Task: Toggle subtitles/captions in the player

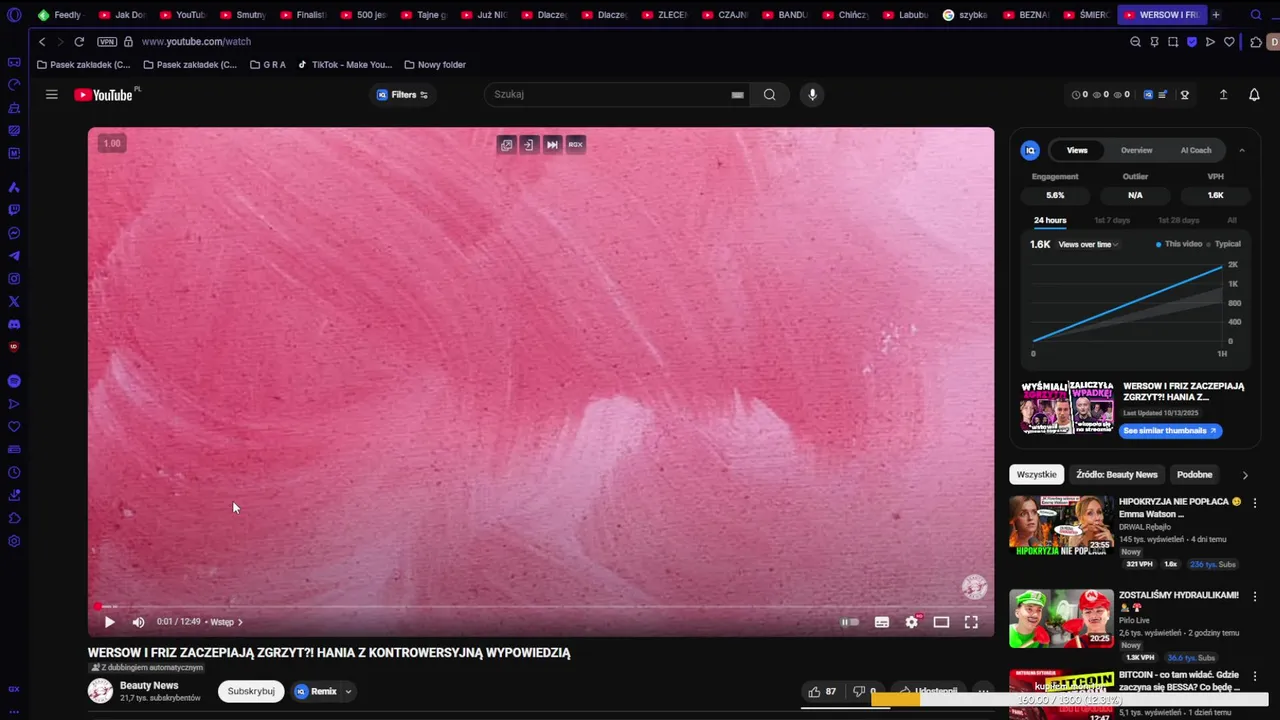Action: pyautogui.click(x=882, y=622)
